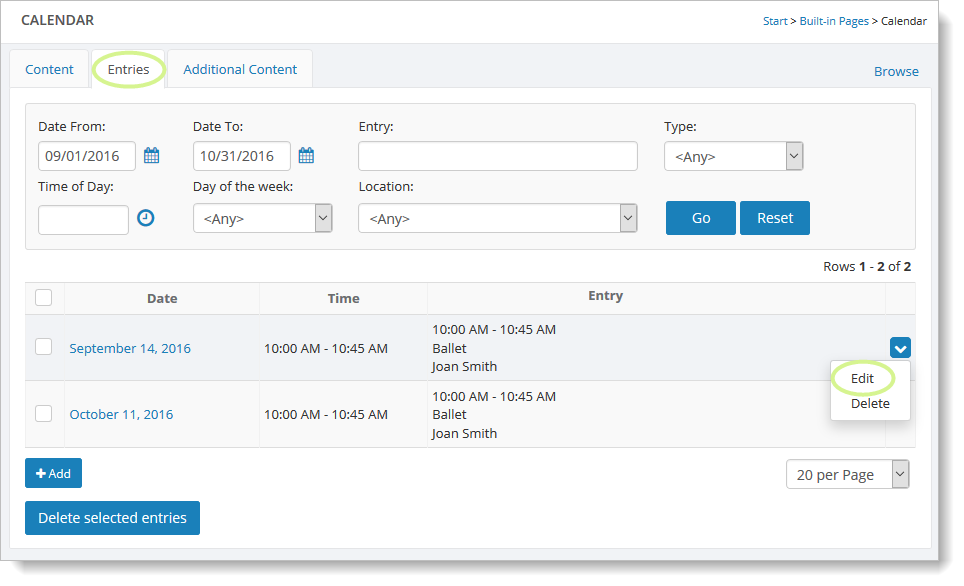
Task: Open the Browse link
Action: [896, 71]
